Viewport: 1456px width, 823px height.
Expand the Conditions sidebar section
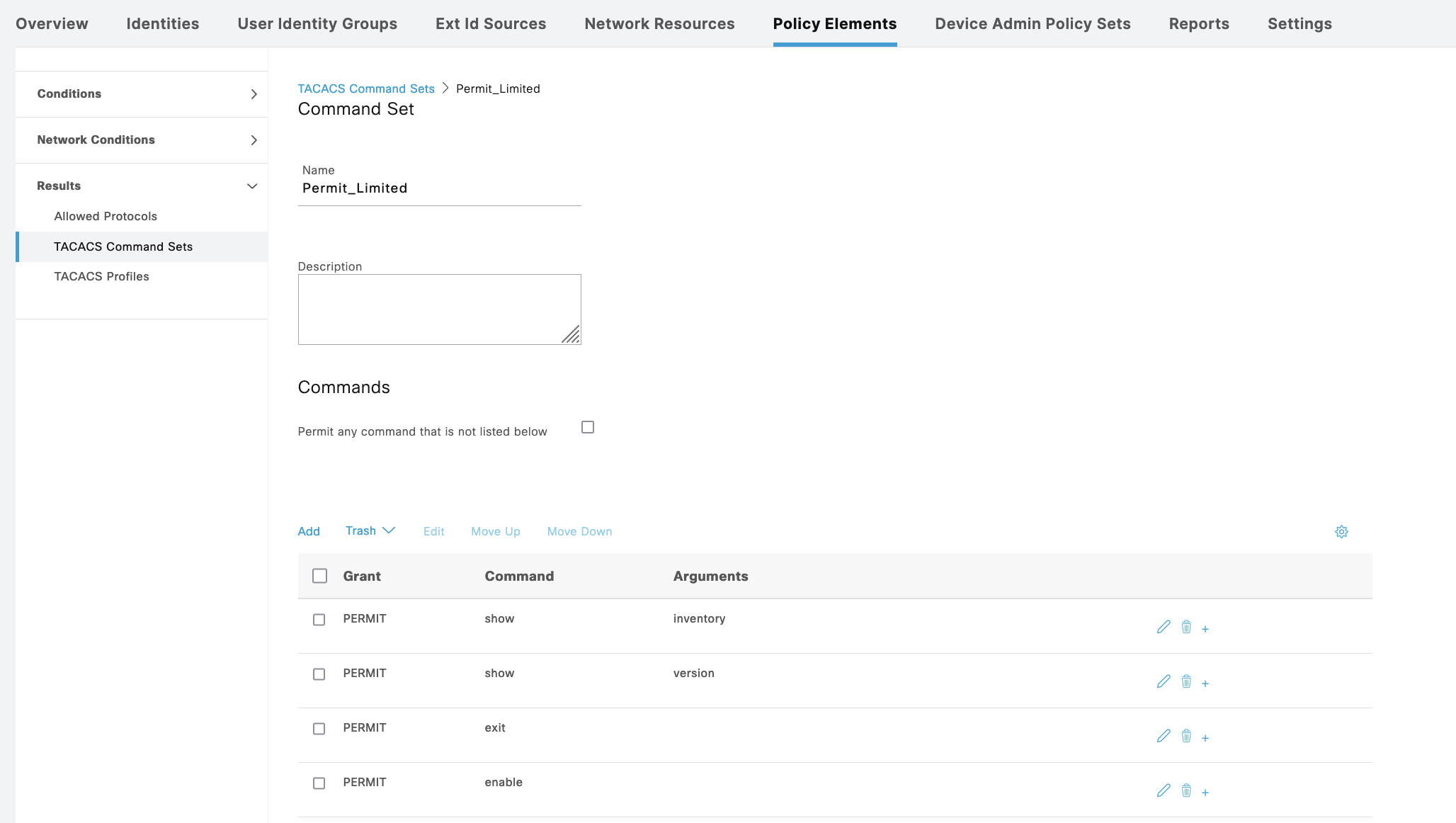[142, 94]
